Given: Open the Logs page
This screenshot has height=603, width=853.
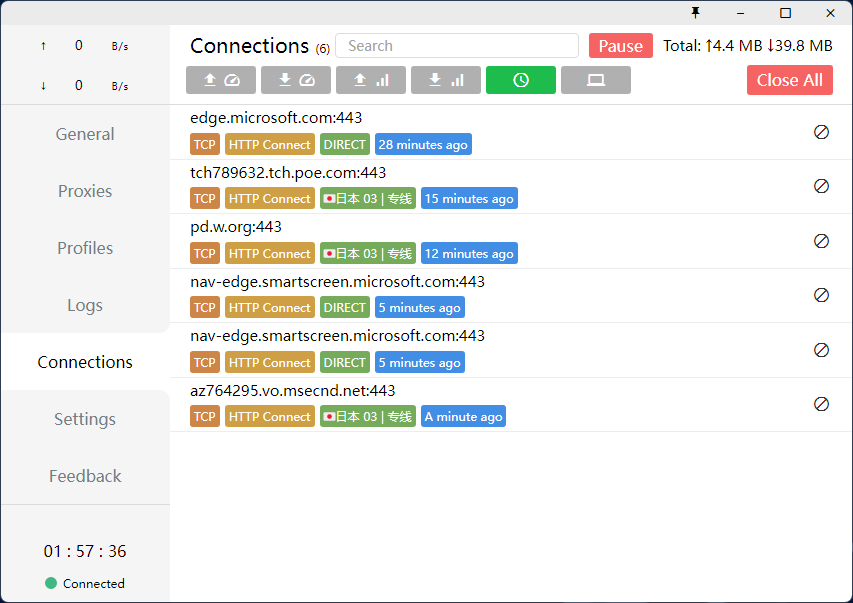Looking at the screenshot, I should 85,305.
